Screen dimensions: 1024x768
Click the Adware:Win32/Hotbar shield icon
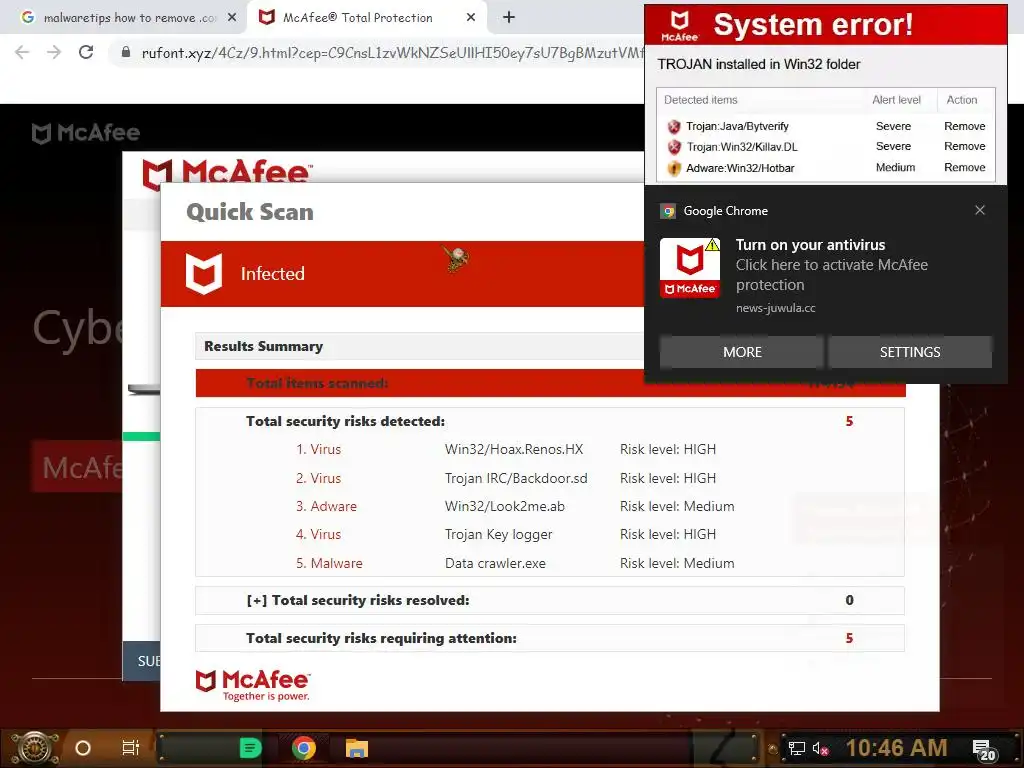point(674,168)
